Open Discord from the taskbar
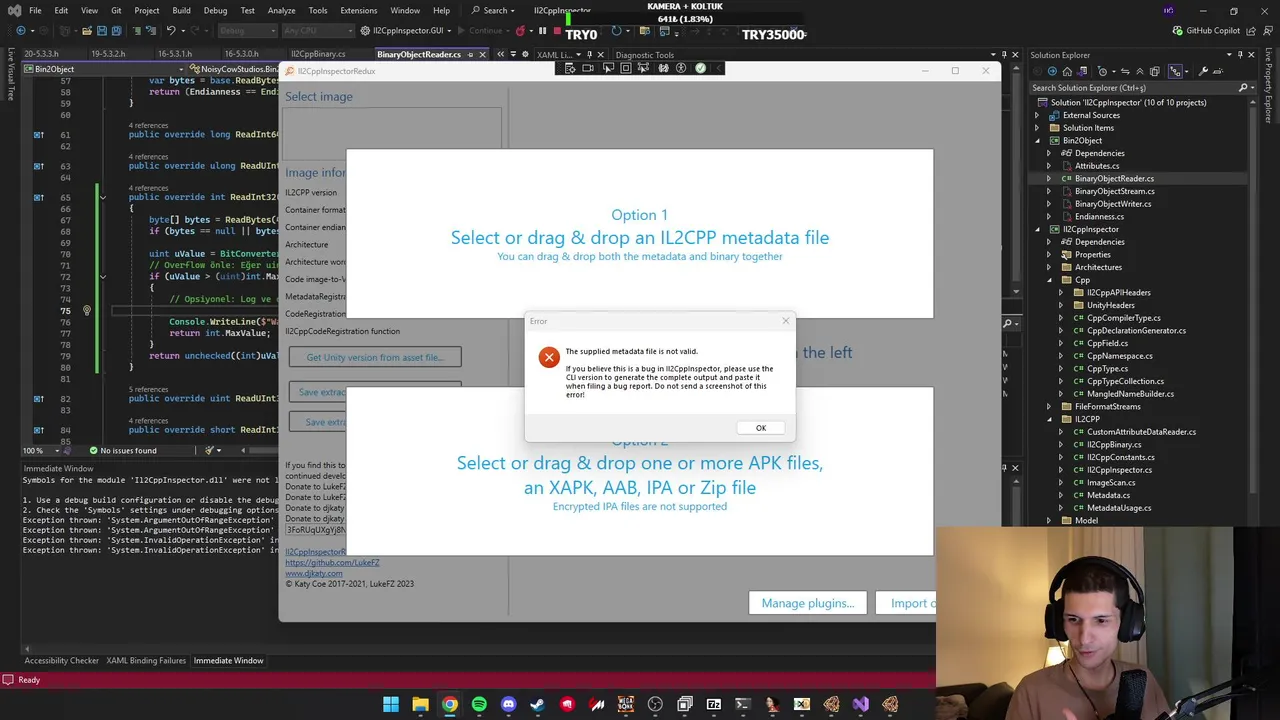Viewport: 1280px width, 720px height. [508, 704]
